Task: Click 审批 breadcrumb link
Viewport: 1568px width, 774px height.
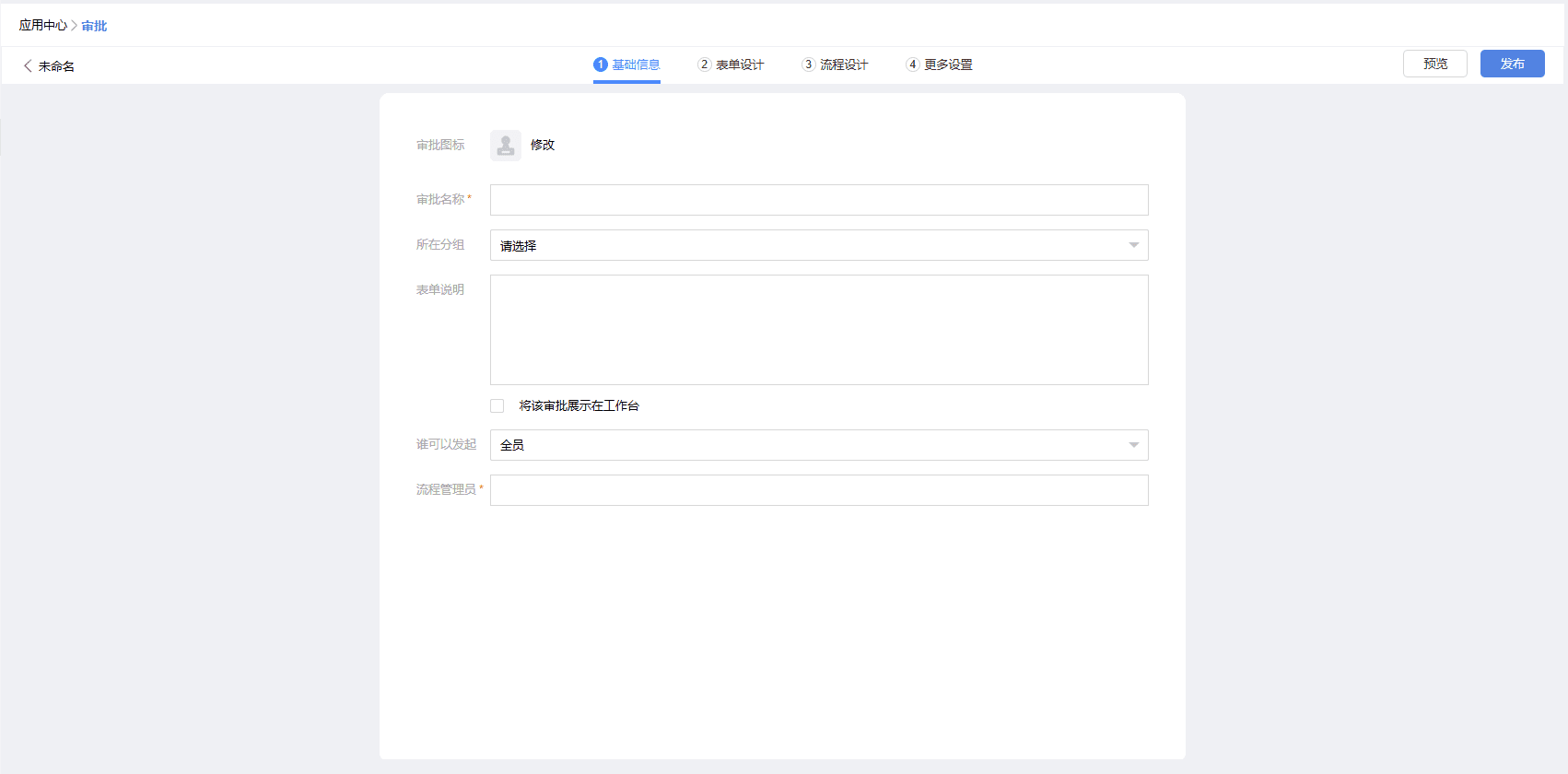Action: [94, 26]
